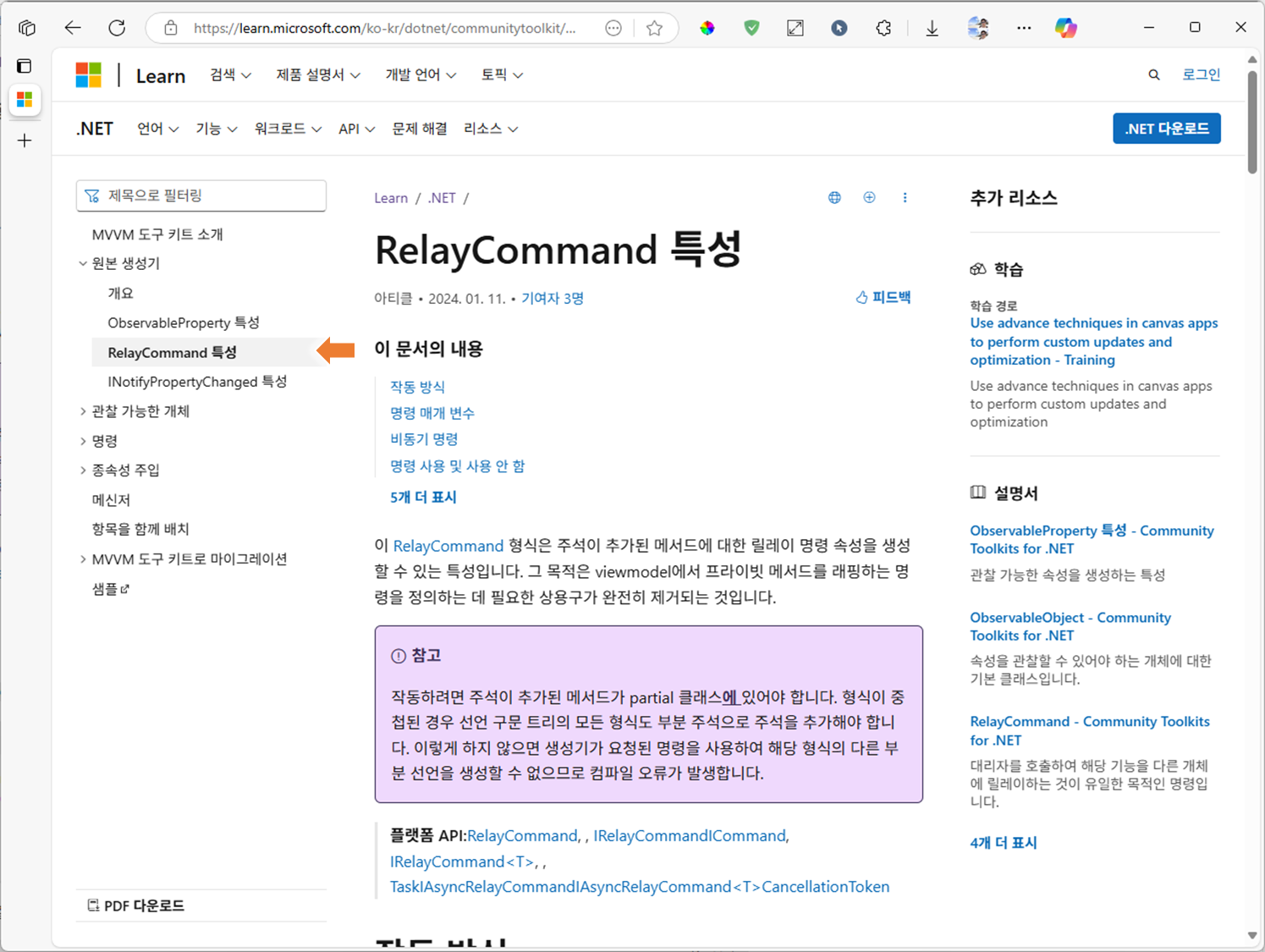Open 기여자 3명 contributors link

tap(553, 298)
